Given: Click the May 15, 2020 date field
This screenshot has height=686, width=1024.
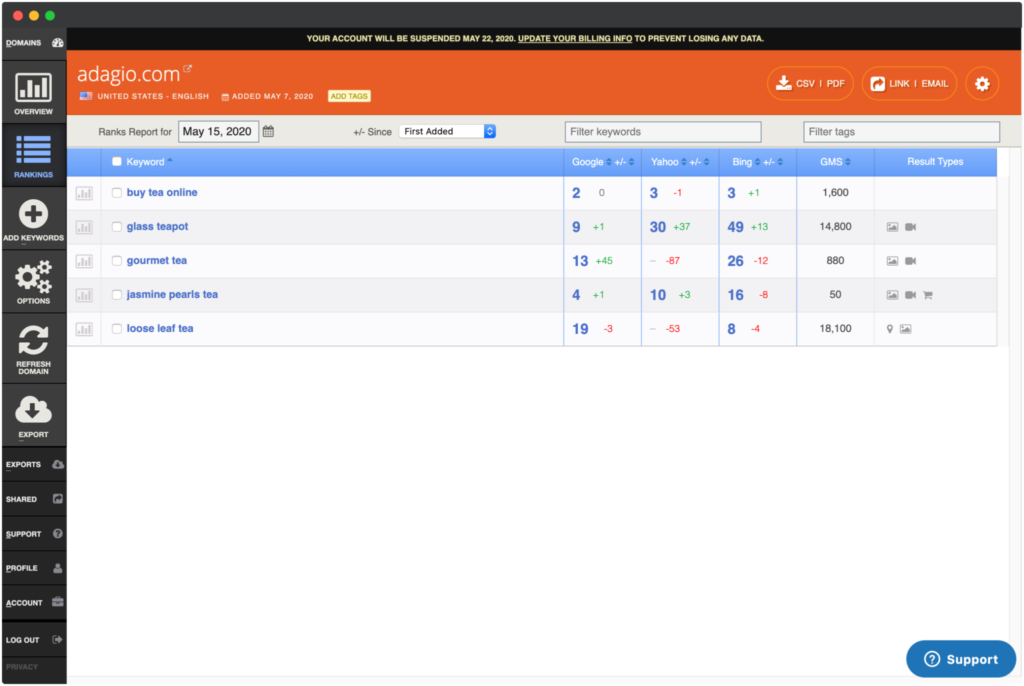Looking at the screenshot, I should tap(218, 132).
